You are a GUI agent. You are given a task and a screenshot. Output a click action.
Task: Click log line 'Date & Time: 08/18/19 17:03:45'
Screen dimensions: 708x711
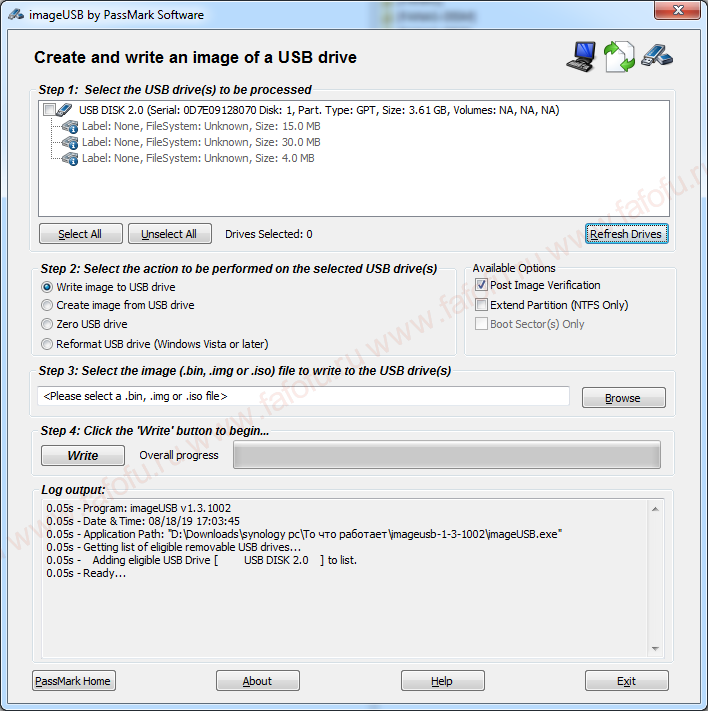coord(143,521)
